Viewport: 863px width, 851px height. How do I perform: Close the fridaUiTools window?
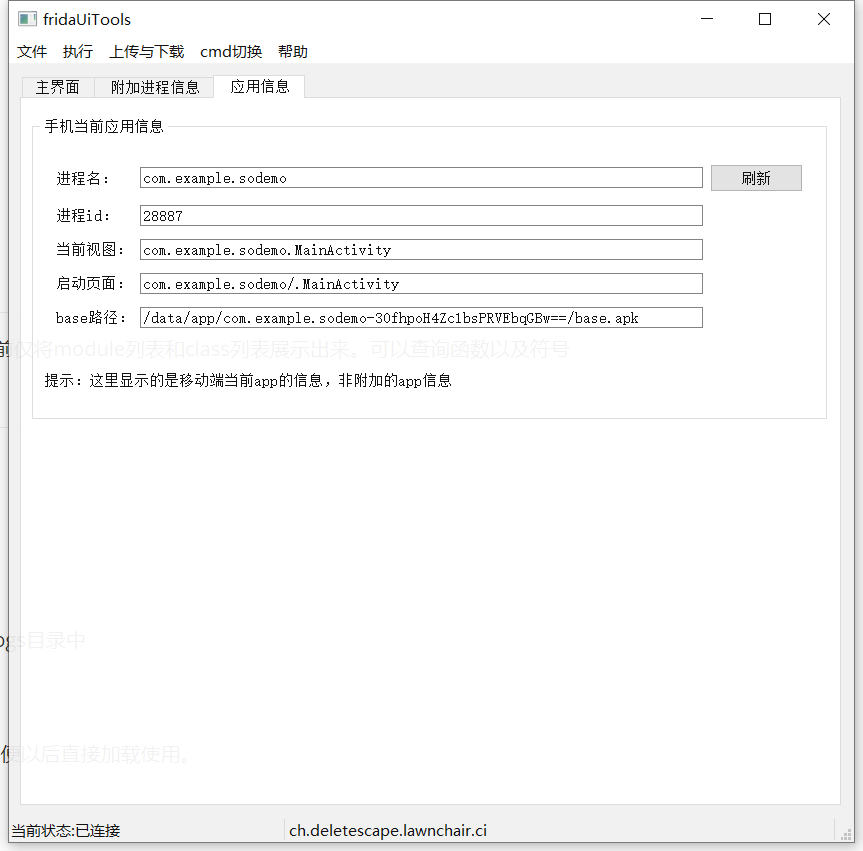(x=824, y=19)
